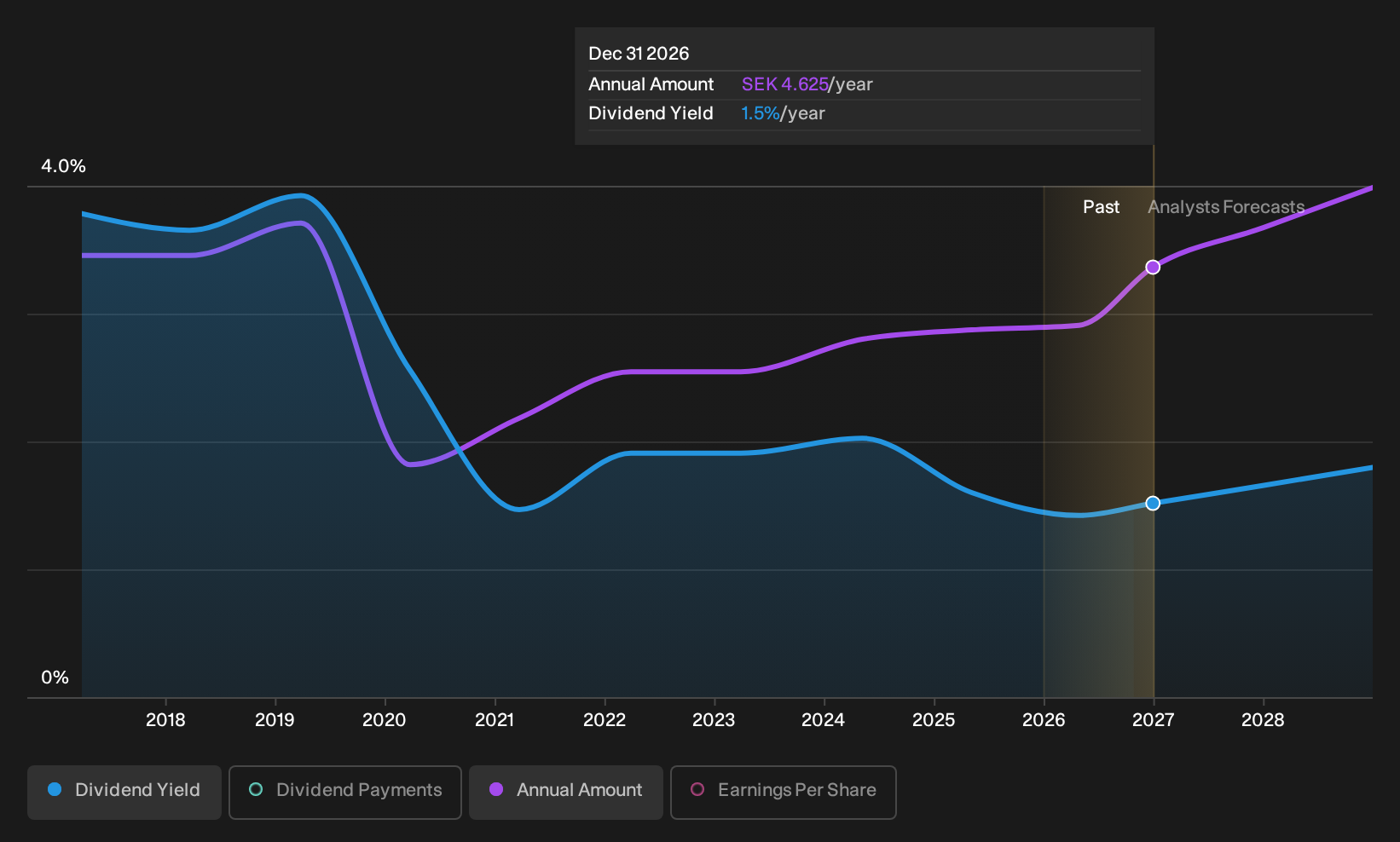The width and height of the screenshot is (1400, 842).
Task: Toggle the Annual Amount series
Action: click(x=566, y=792)
